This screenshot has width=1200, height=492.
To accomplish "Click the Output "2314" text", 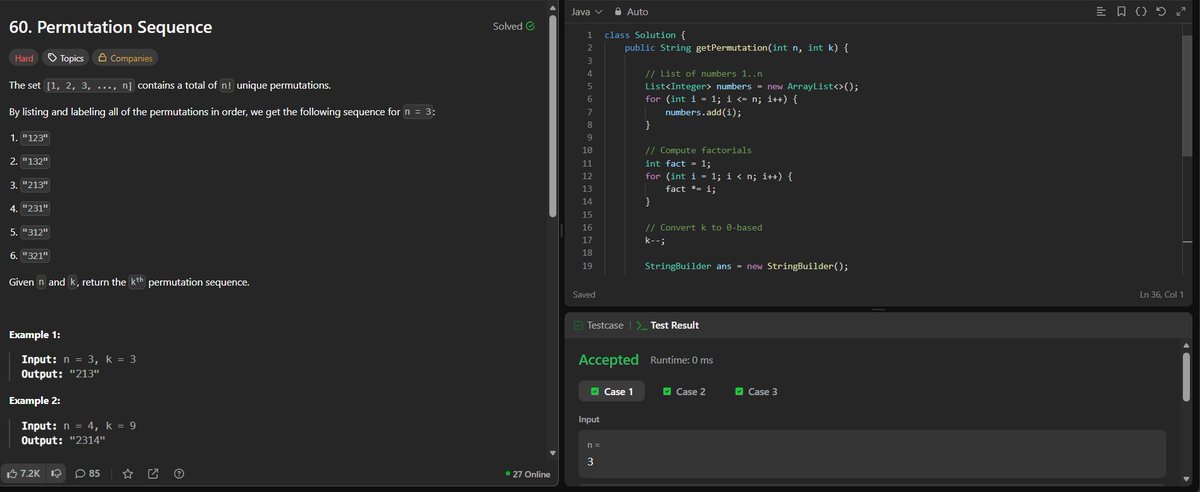I will tap(64, 440).
